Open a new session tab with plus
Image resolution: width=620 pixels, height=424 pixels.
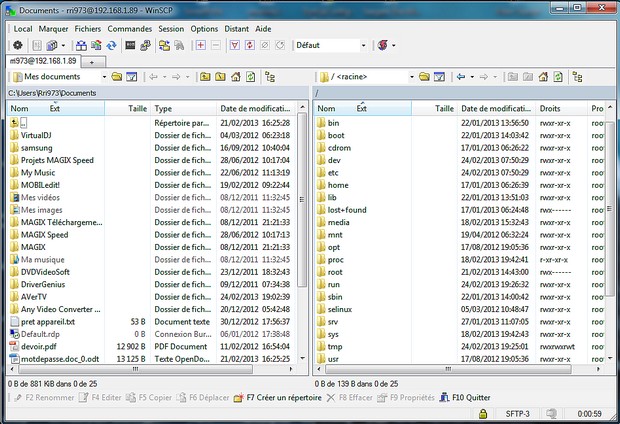point(91,62)
